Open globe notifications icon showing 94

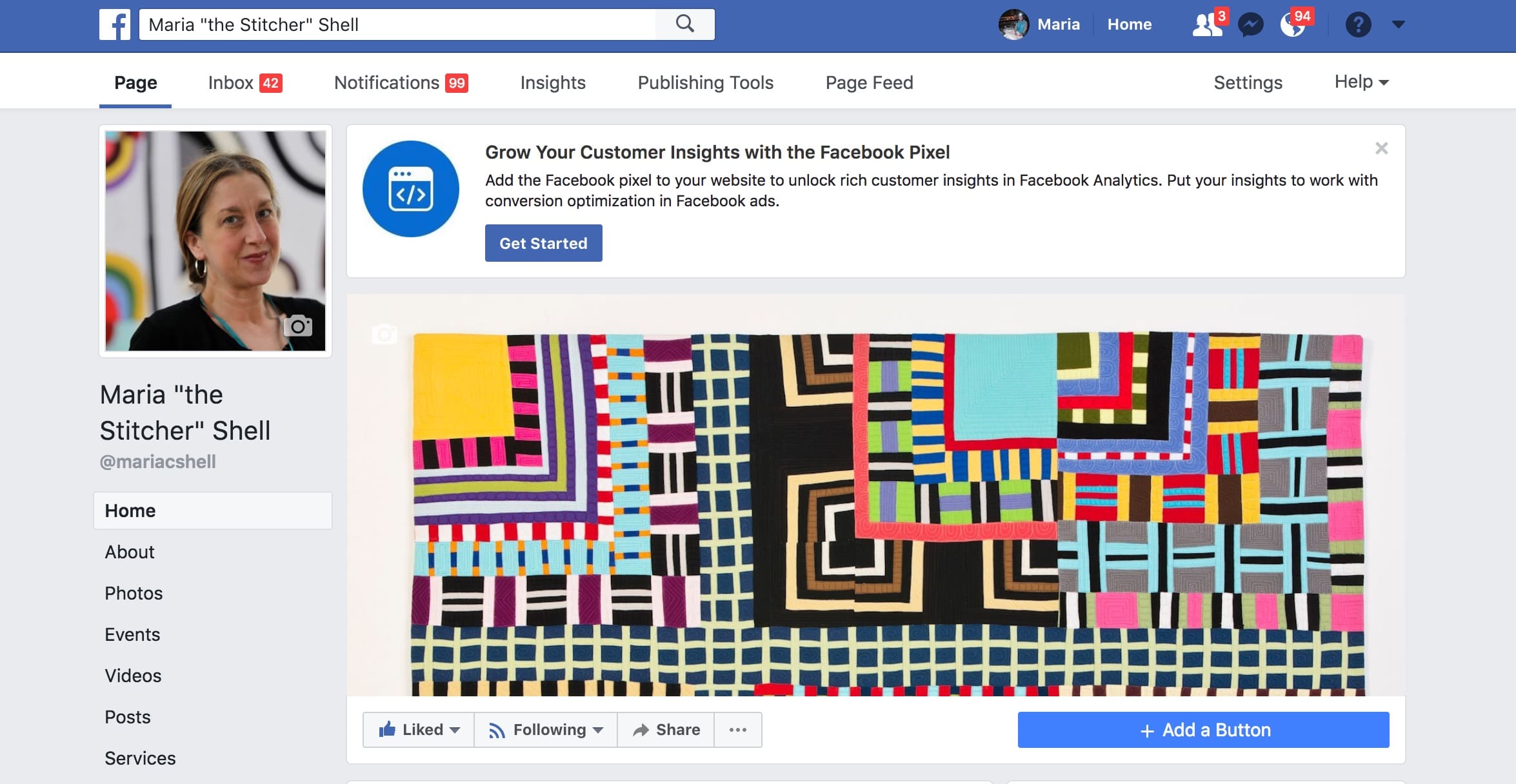pos(1293,25)
